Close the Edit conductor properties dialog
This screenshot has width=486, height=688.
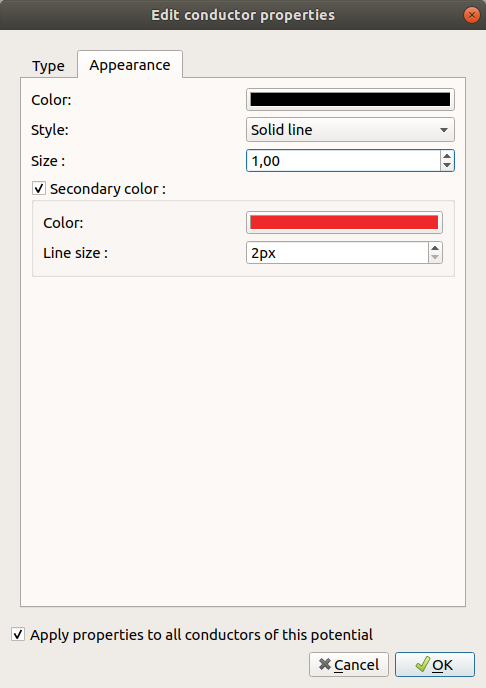(x=472, y=15)
